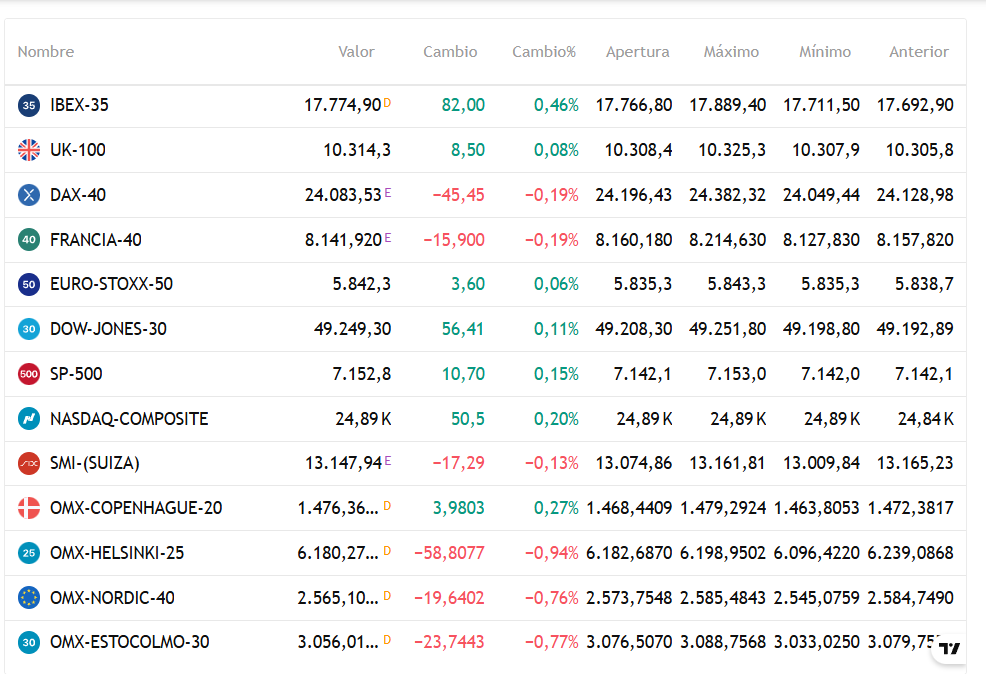The width and height of the screenshot is (986, 682).
Task: Click the OMX-COPENHAGUE-20 Danish flag icon
Action: (x=29, y=508)
